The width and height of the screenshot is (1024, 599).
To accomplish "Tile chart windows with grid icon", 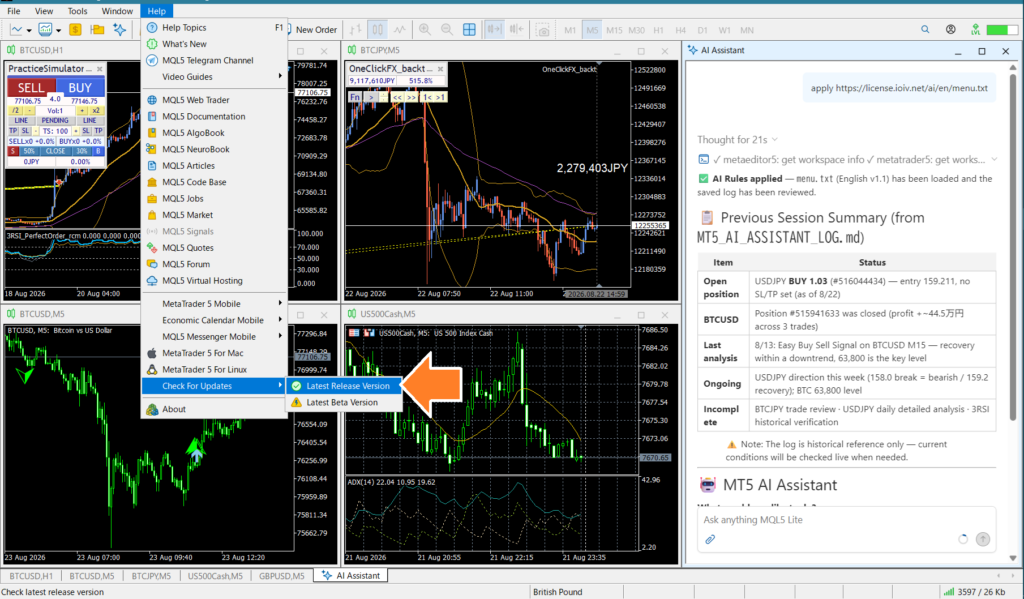I will (x=470, y=29).
